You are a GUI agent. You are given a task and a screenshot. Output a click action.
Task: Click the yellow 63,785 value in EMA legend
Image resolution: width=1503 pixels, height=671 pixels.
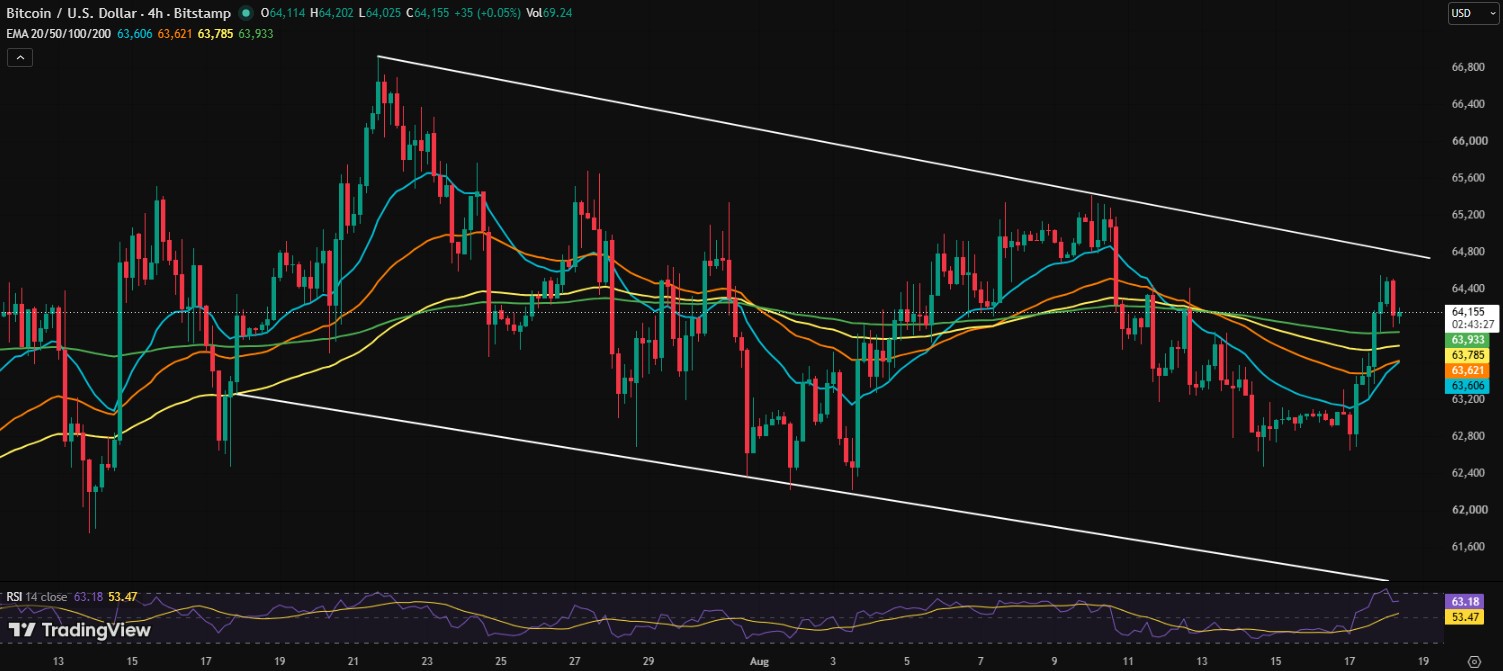point(215,34)
